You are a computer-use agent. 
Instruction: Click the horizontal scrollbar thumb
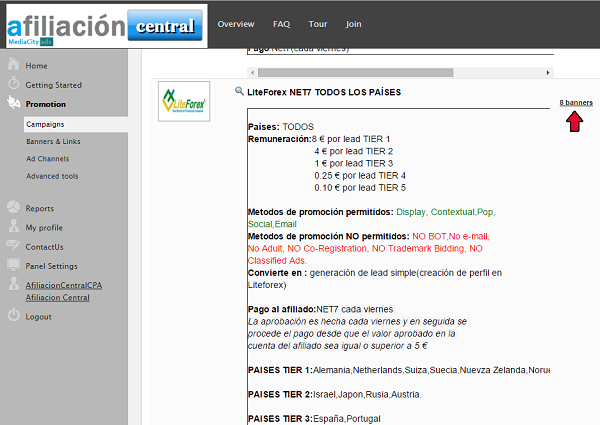356,72
